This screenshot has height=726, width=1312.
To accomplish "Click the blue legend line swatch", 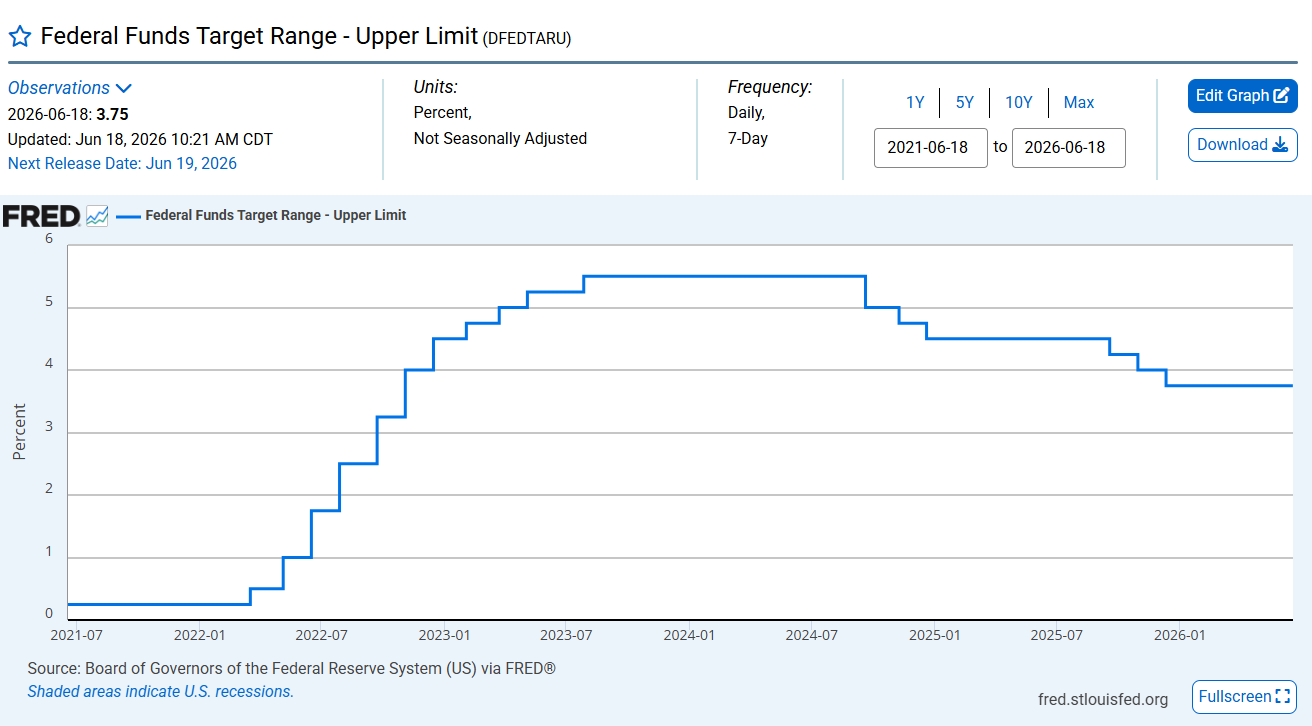I will tap(128, 215).
